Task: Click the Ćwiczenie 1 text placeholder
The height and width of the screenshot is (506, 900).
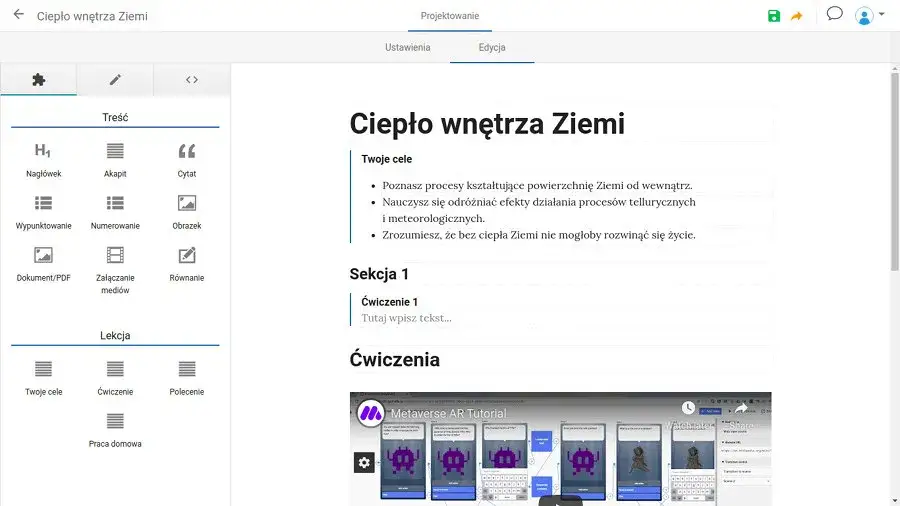Action: click(406, 318)
